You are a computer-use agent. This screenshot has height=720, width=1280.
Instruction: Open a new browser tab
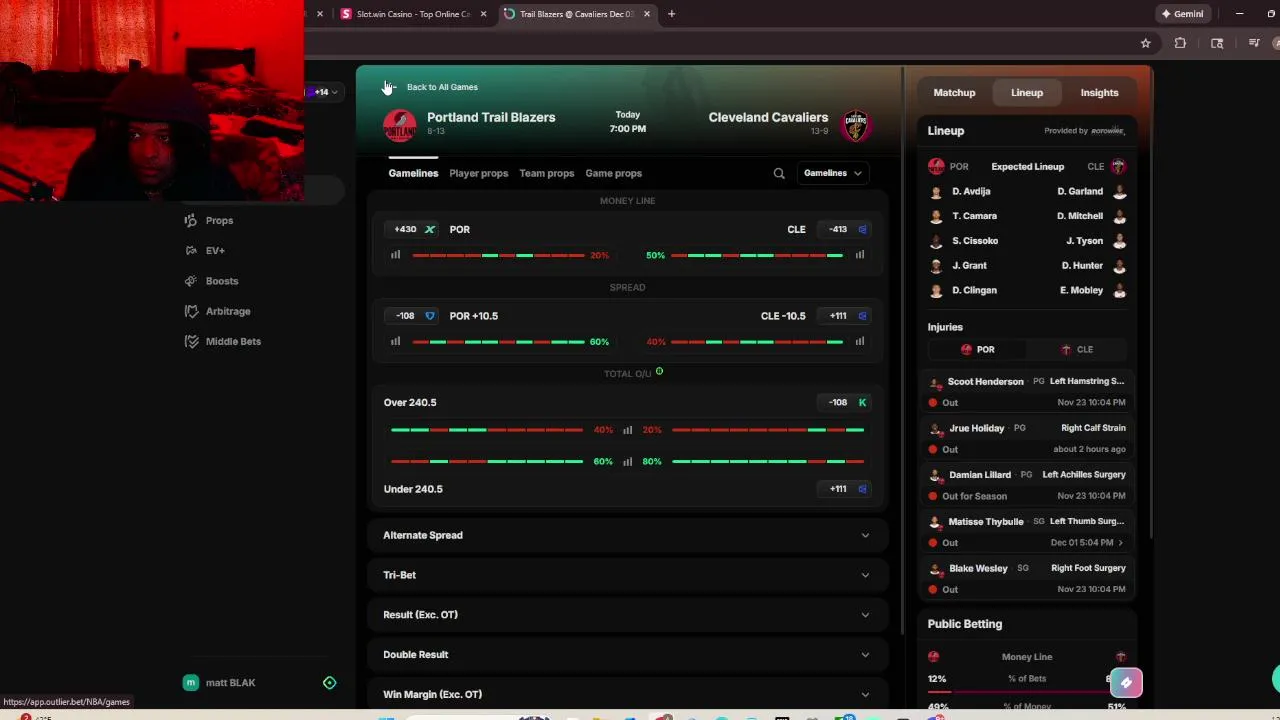pyautogui.click(x=671, y=14)
